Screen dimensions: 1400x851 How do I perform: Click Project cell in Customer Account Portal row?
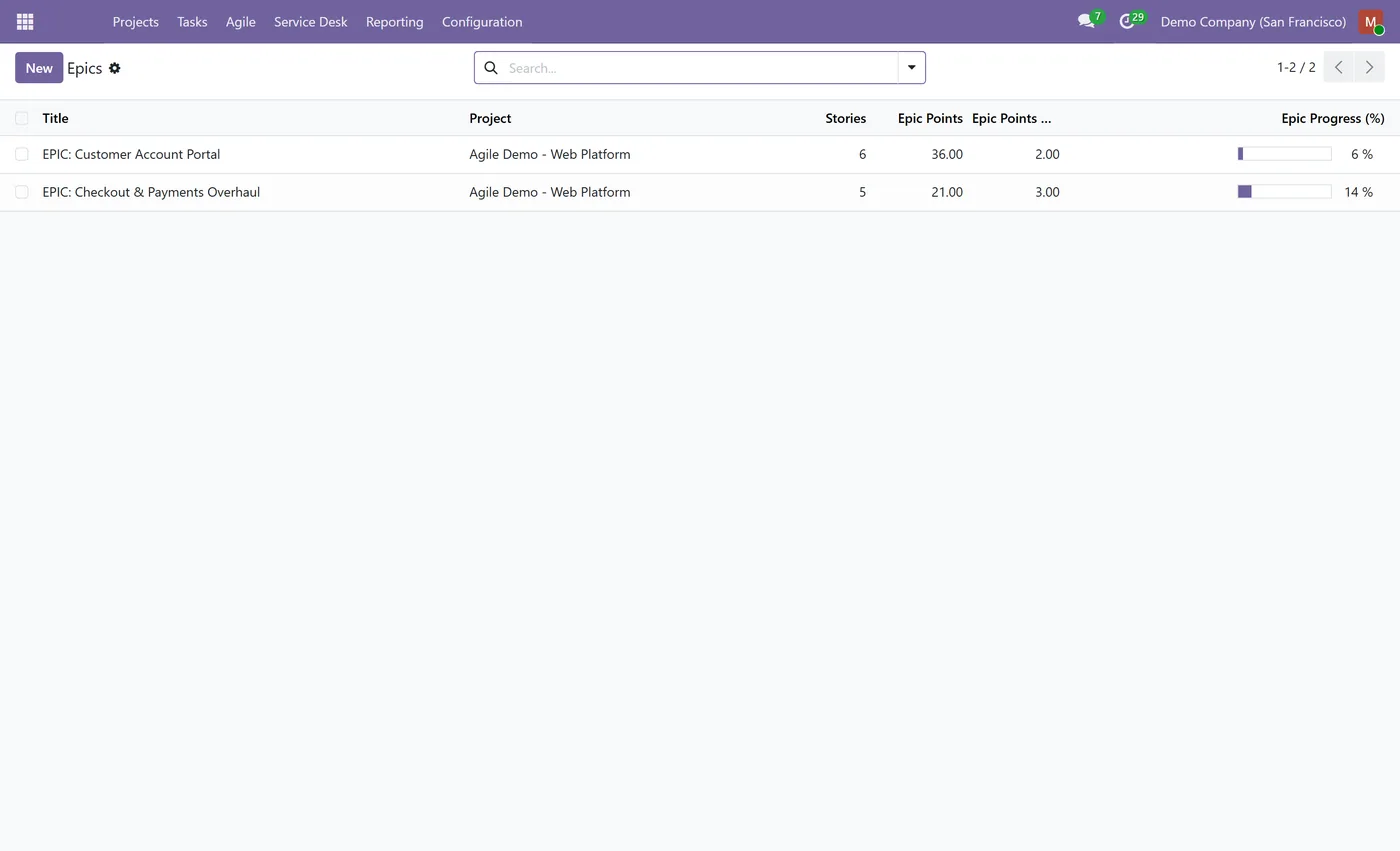pyautogui.click(x=550, y=154)
